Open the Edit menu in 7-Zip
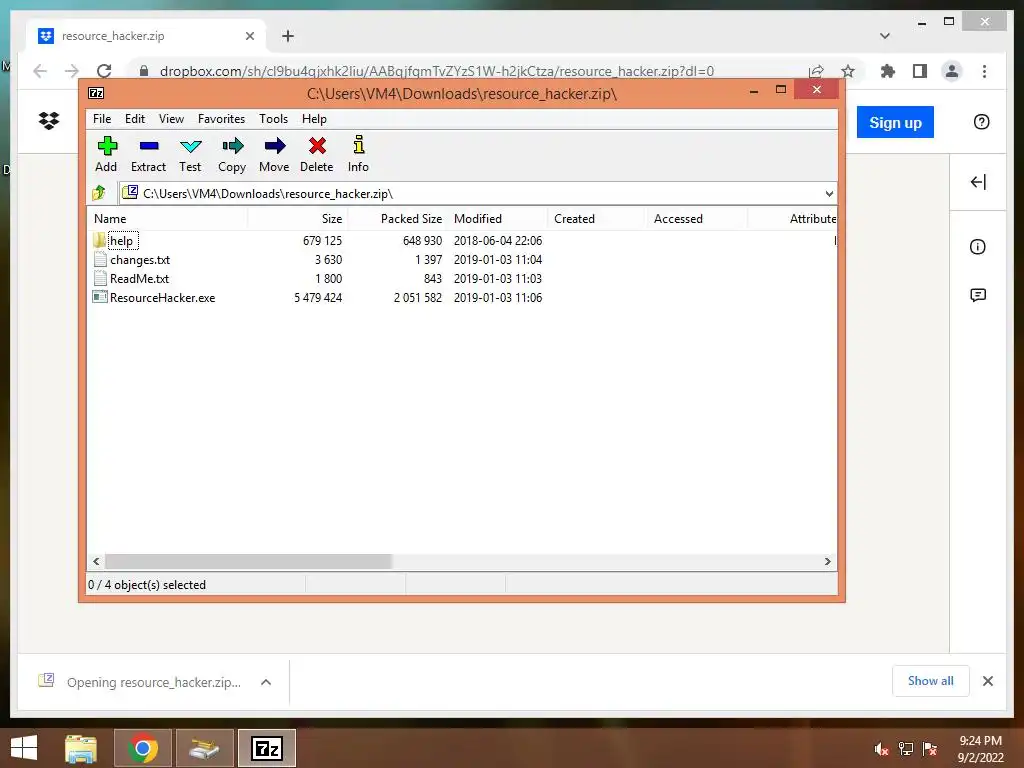 (135, 119)
